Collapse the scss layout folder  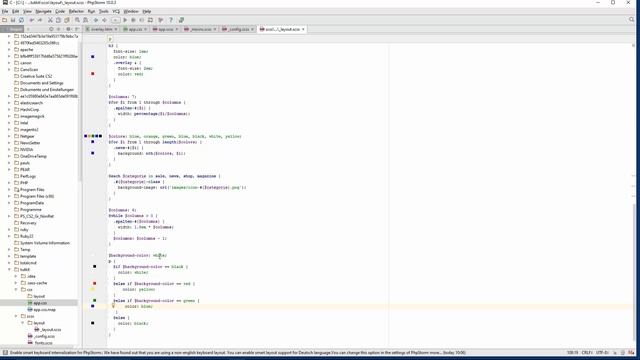coord(22,323)
